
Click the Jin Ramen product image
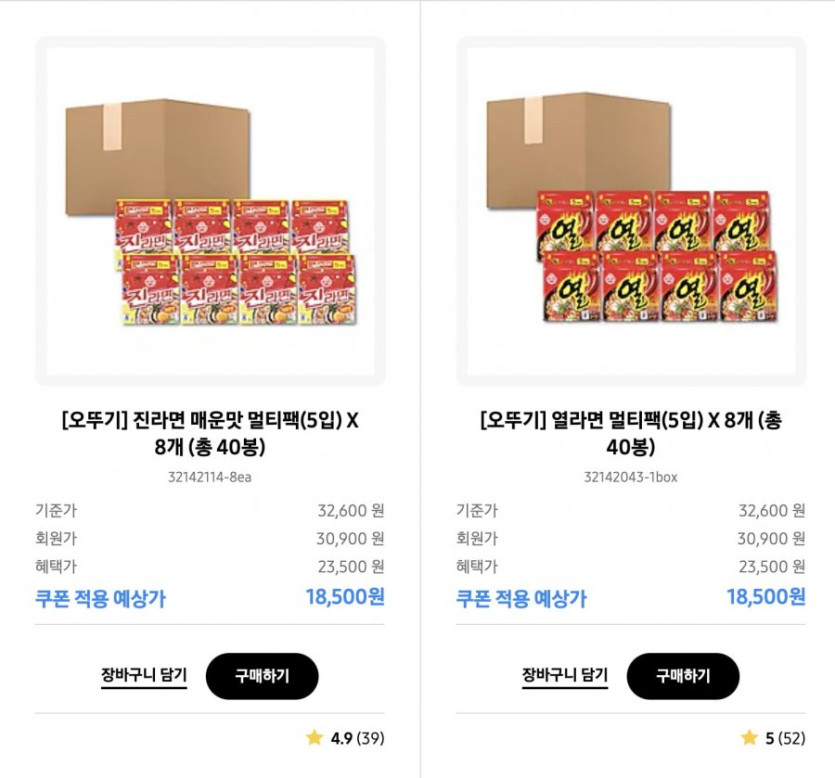(210, 212)
